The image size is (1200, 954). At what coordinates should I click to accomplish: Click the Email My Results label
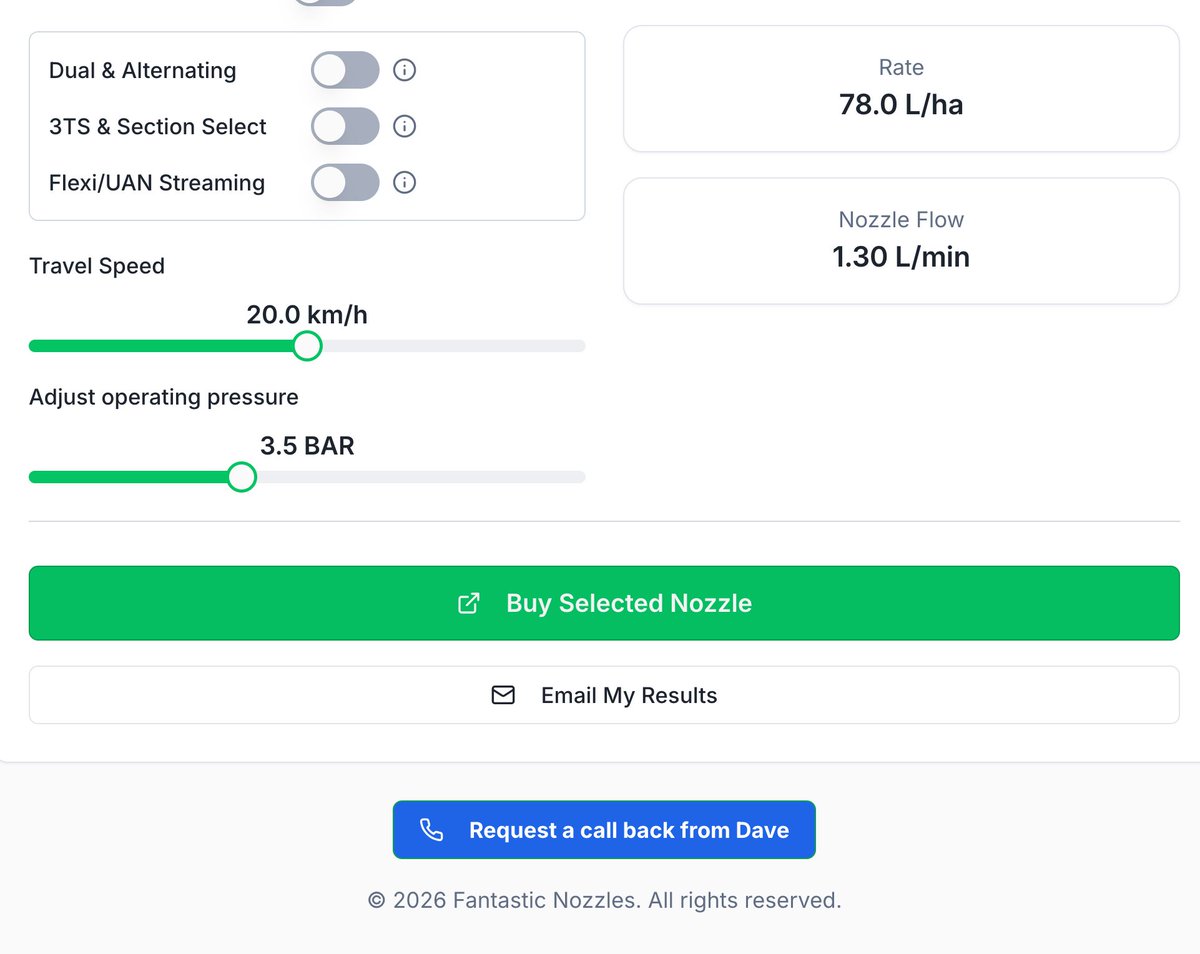[629, 695]
